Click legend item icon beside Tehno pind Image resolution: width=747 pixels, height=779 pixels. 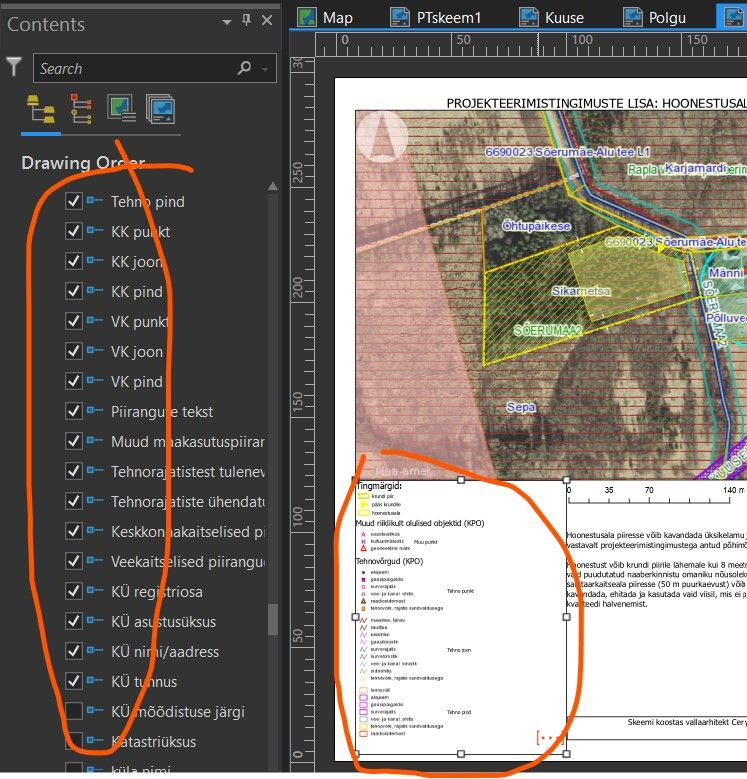(95, 200)
